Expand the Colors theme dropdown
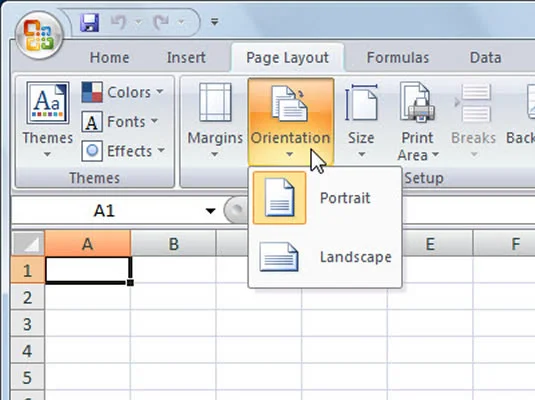This screenshot has height=400, width=535. coord(123,92)
